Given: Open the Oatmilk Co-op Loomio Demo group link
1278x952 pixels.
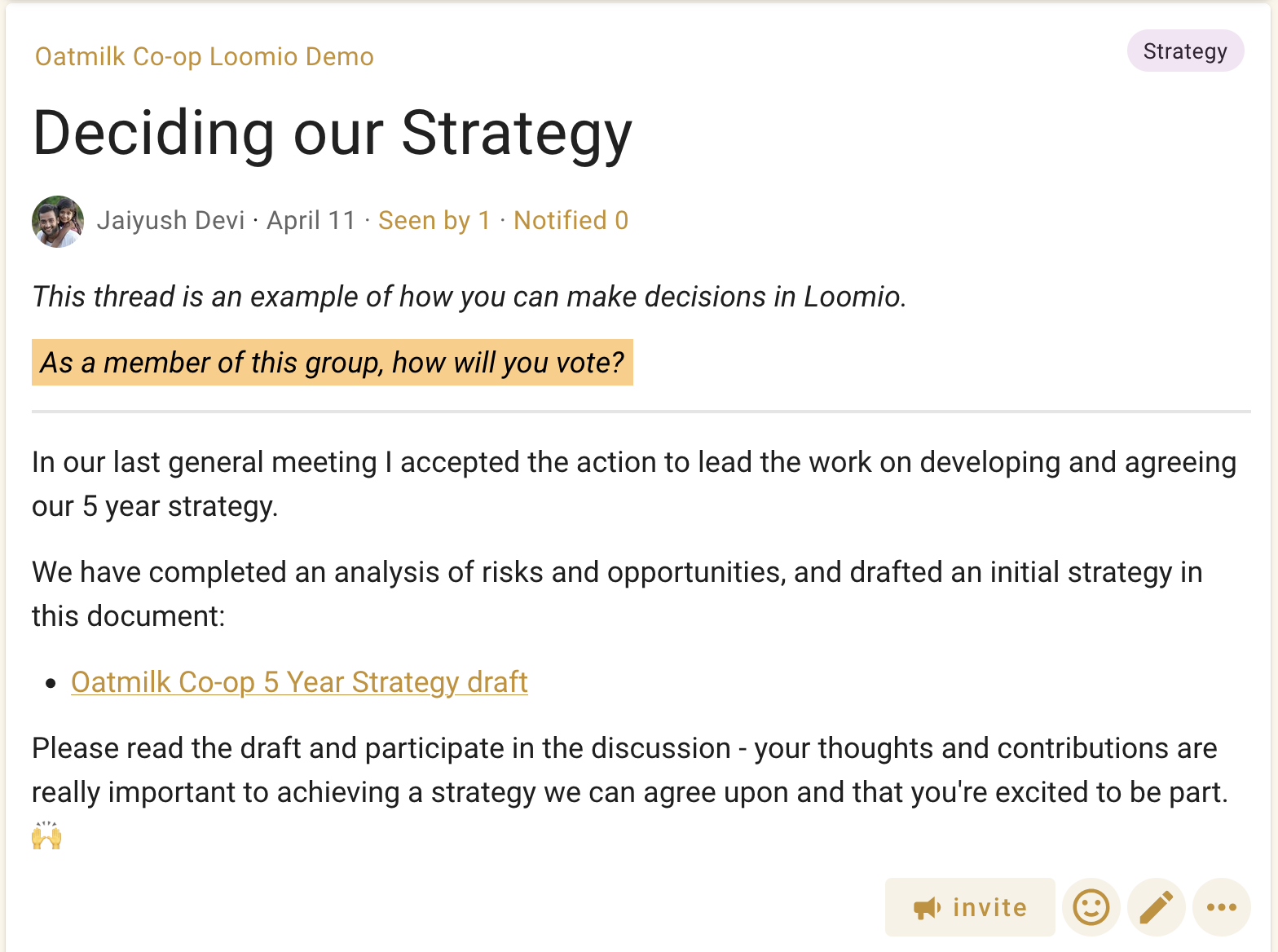Looking at the screenshot, I should [204, 57].
